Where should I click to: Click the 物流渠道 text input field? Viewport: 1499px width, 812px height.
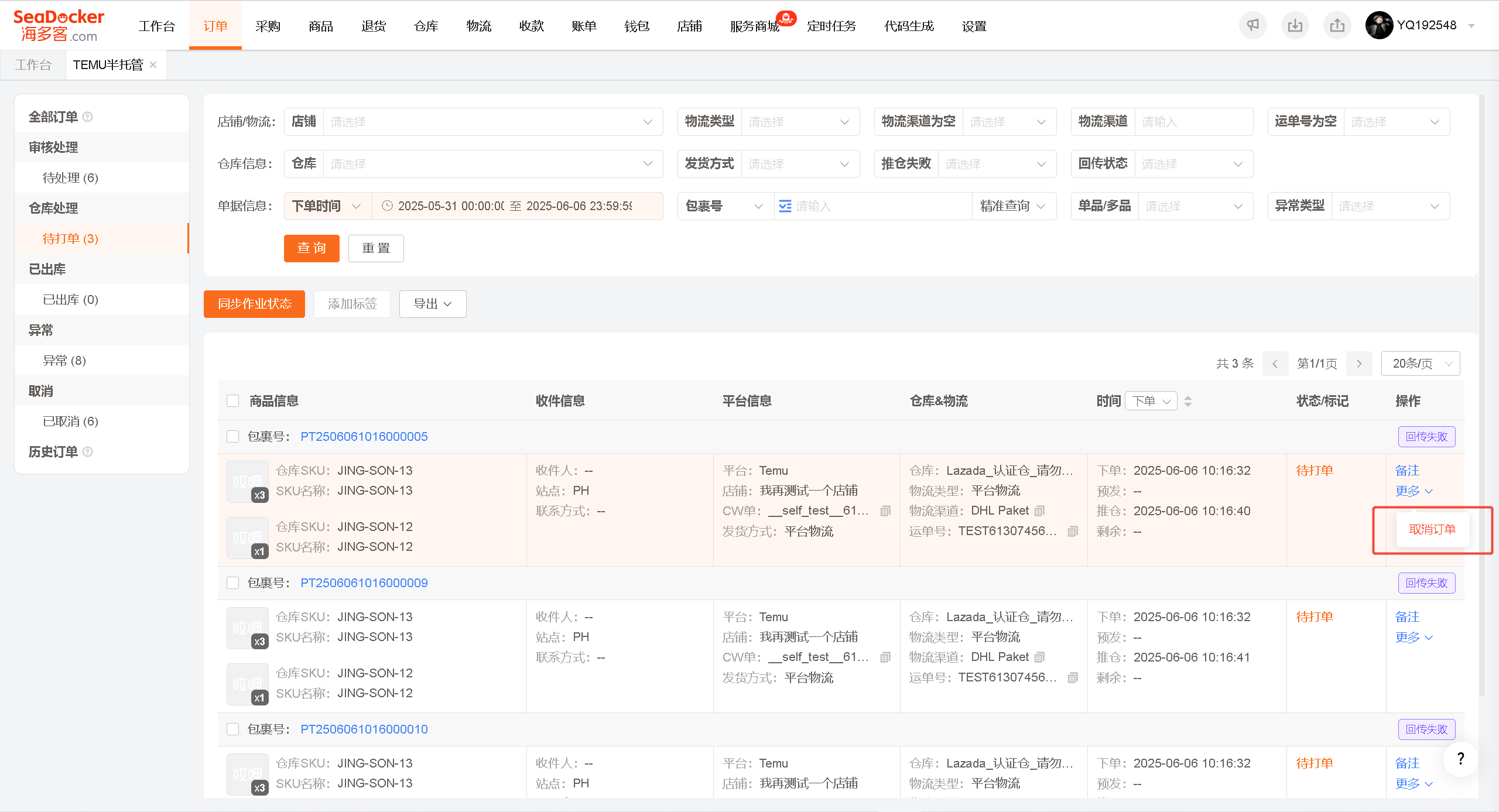tap(1194, 122)
